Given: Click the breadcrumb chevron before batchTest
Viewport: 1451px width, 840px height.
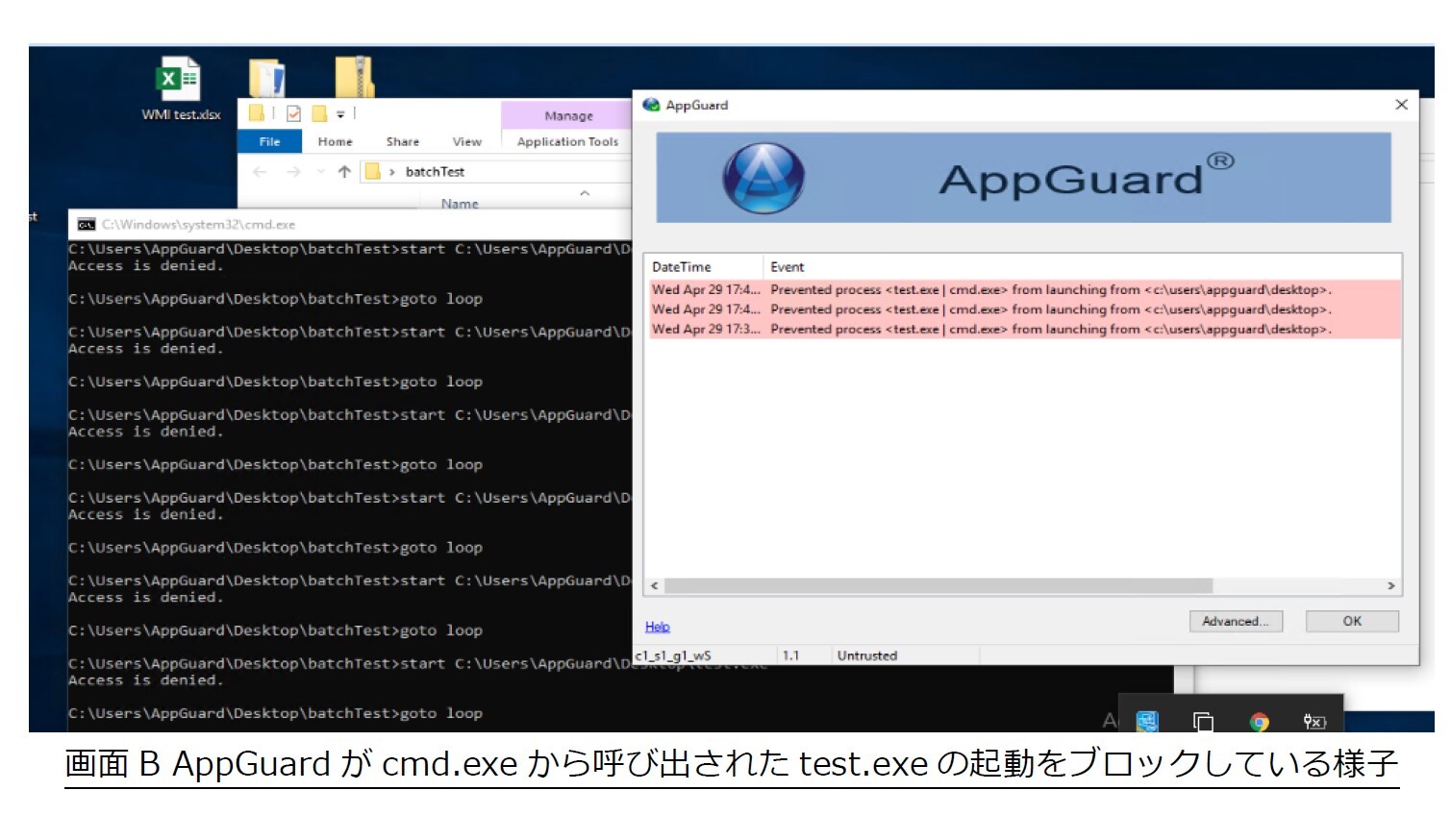Looking at the screenshot, I should (x=392, y=172).
